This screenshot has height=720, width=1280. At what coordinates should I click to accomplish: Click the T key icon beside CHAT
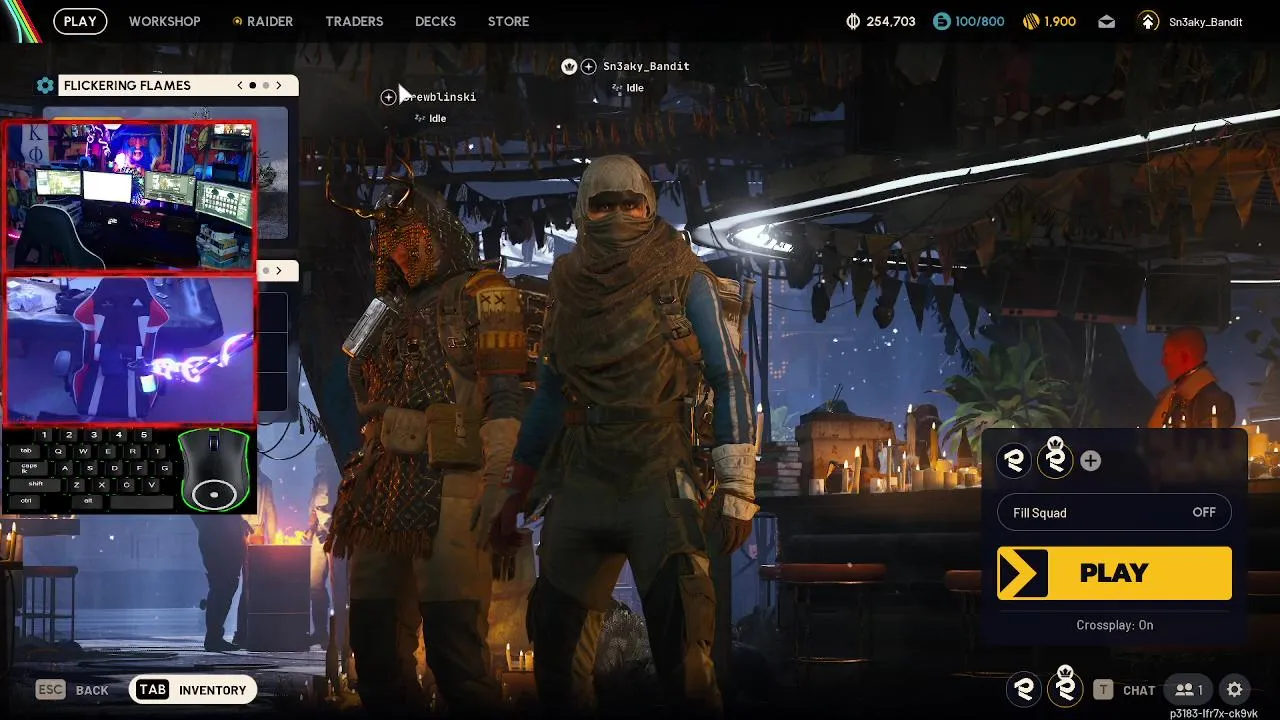[x=1103, y=689]
